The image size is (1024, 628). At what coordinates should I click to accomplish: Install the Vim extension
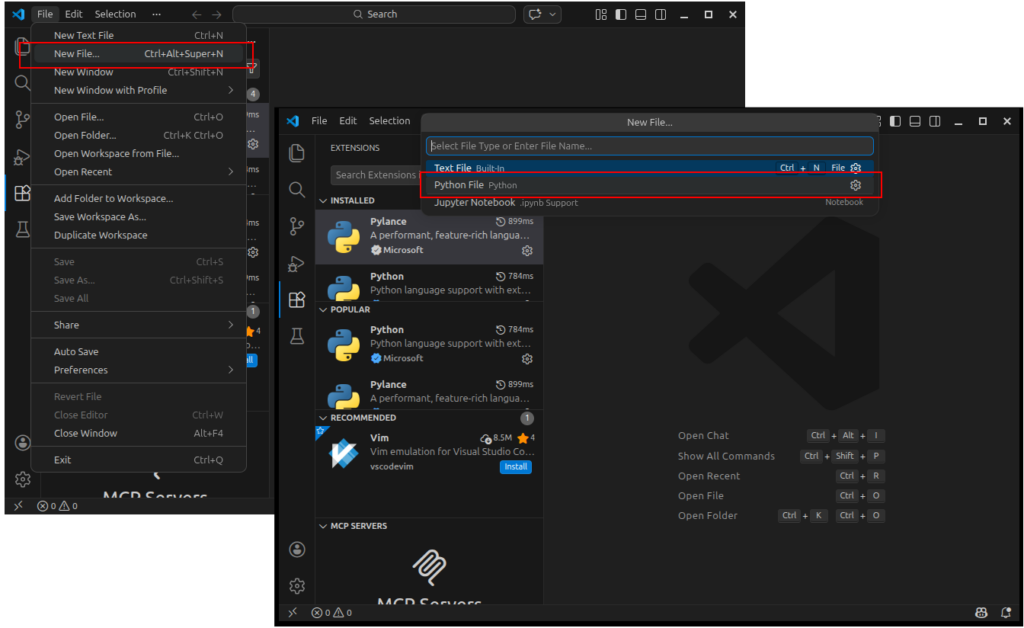(515, 467)
